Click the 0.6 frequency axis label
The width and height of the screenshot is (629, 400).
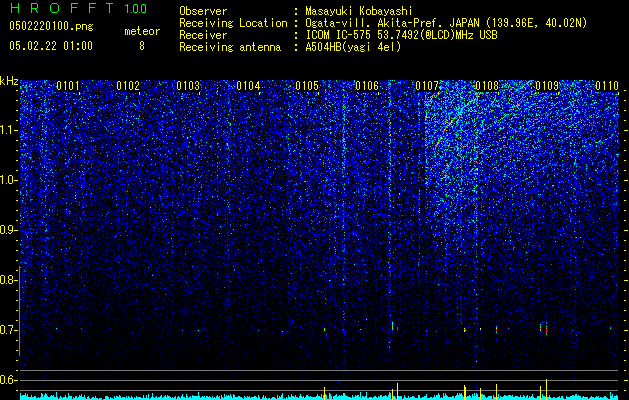tap(8, 380)
